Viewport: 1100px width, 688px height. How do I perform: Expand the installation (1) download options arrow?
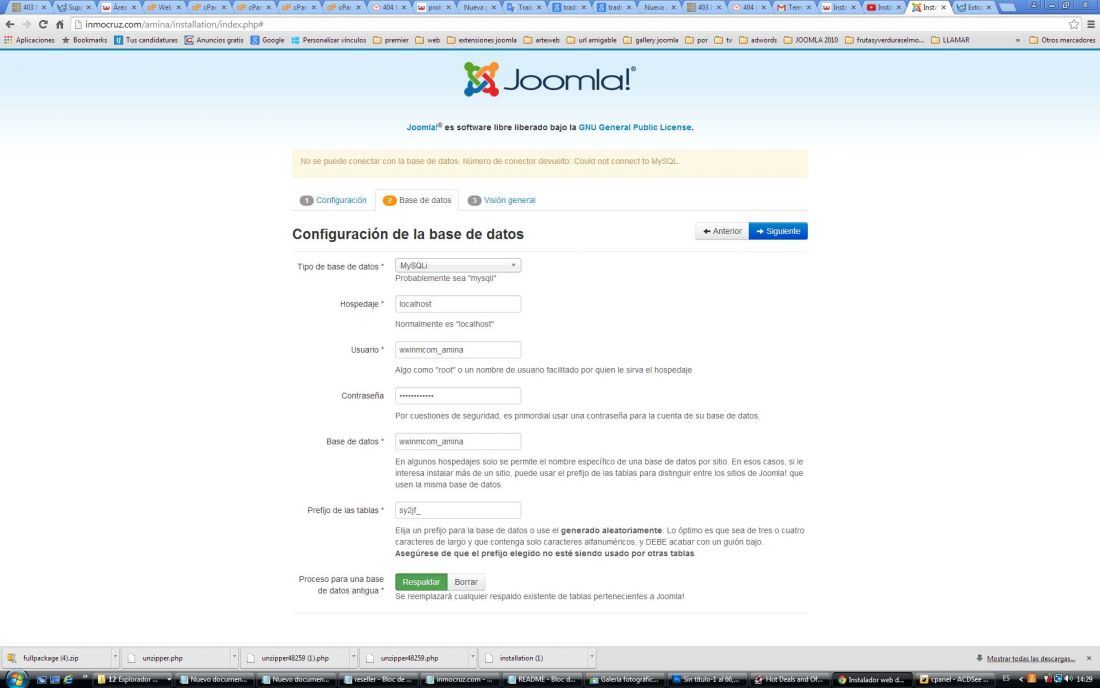pyautogui.click(x=592, y=658)
